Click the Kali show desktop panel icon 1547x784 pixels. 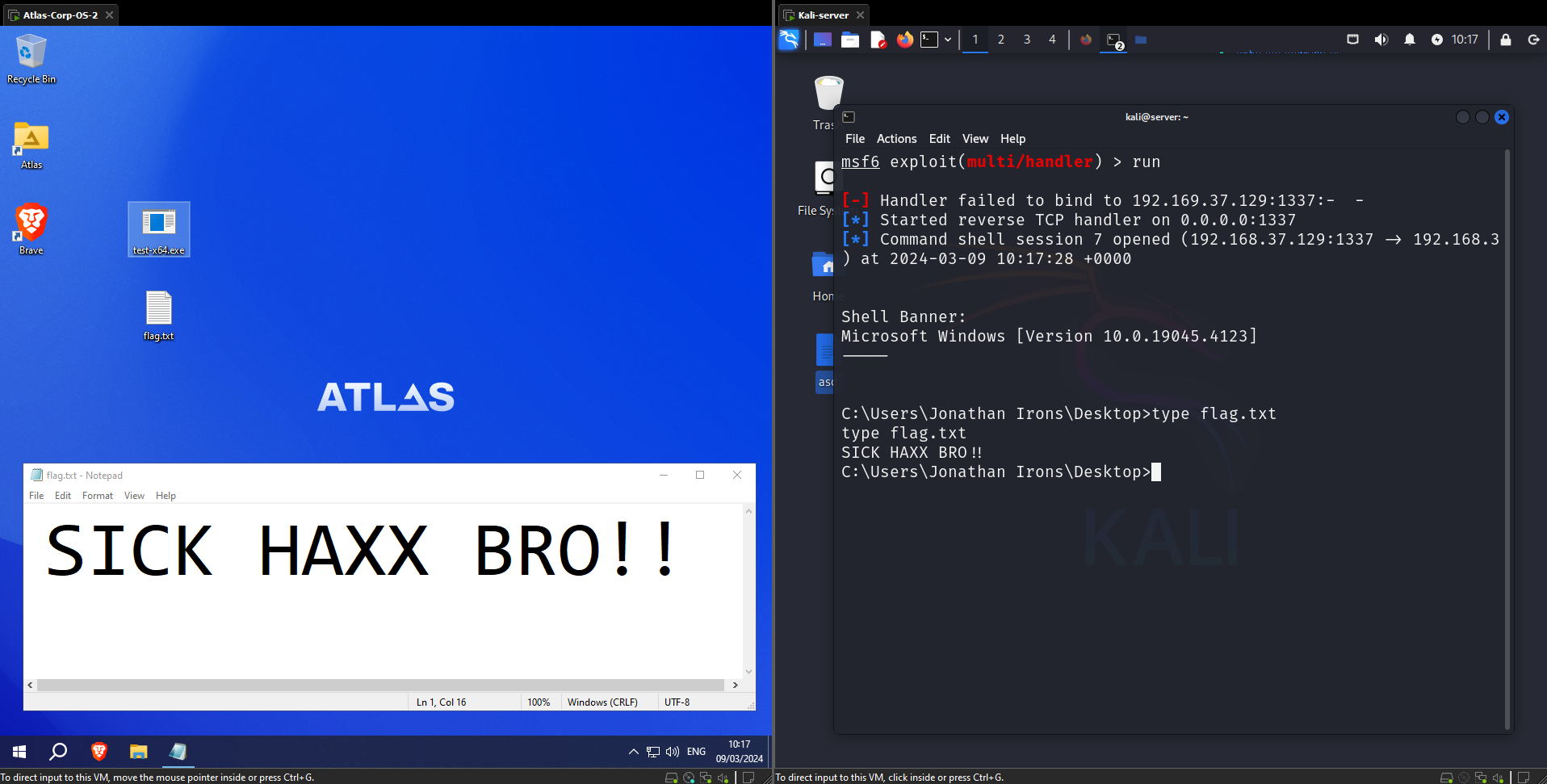point(823,40)
